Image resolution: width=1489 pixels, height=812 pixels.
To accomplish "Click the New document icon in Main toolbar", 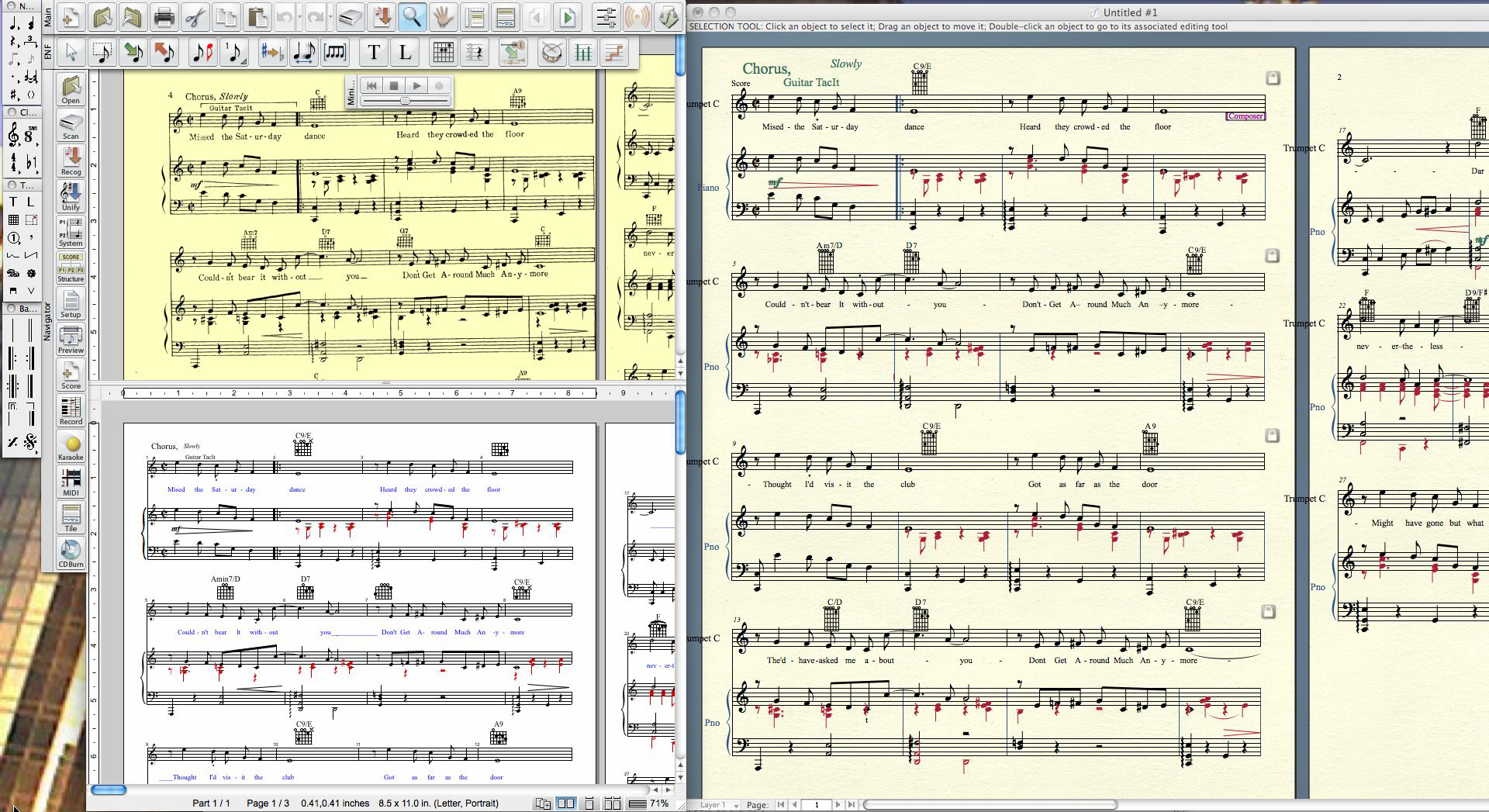I will tap(70, 17).
